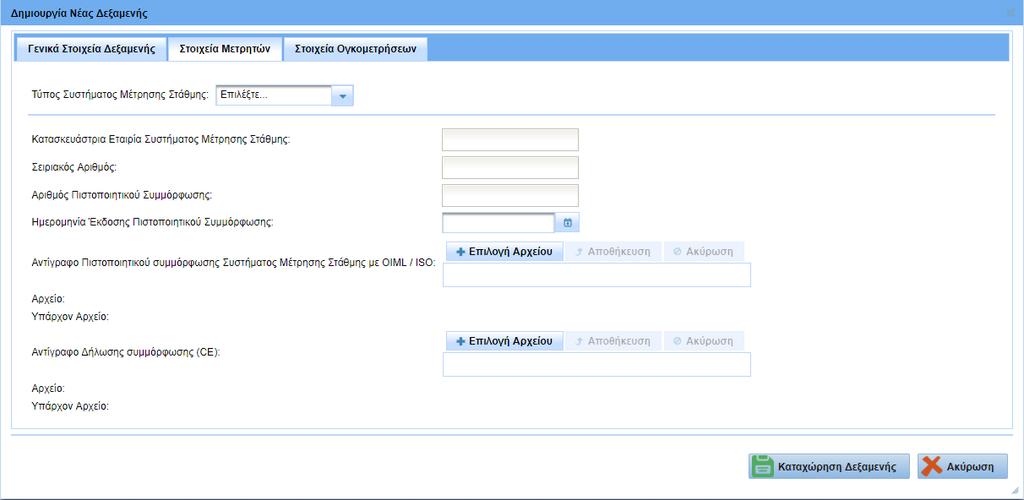Open the calendar date picker icon
This screenshot has width=1024, height=500.
pyautogui.click(x=568, y=223)
